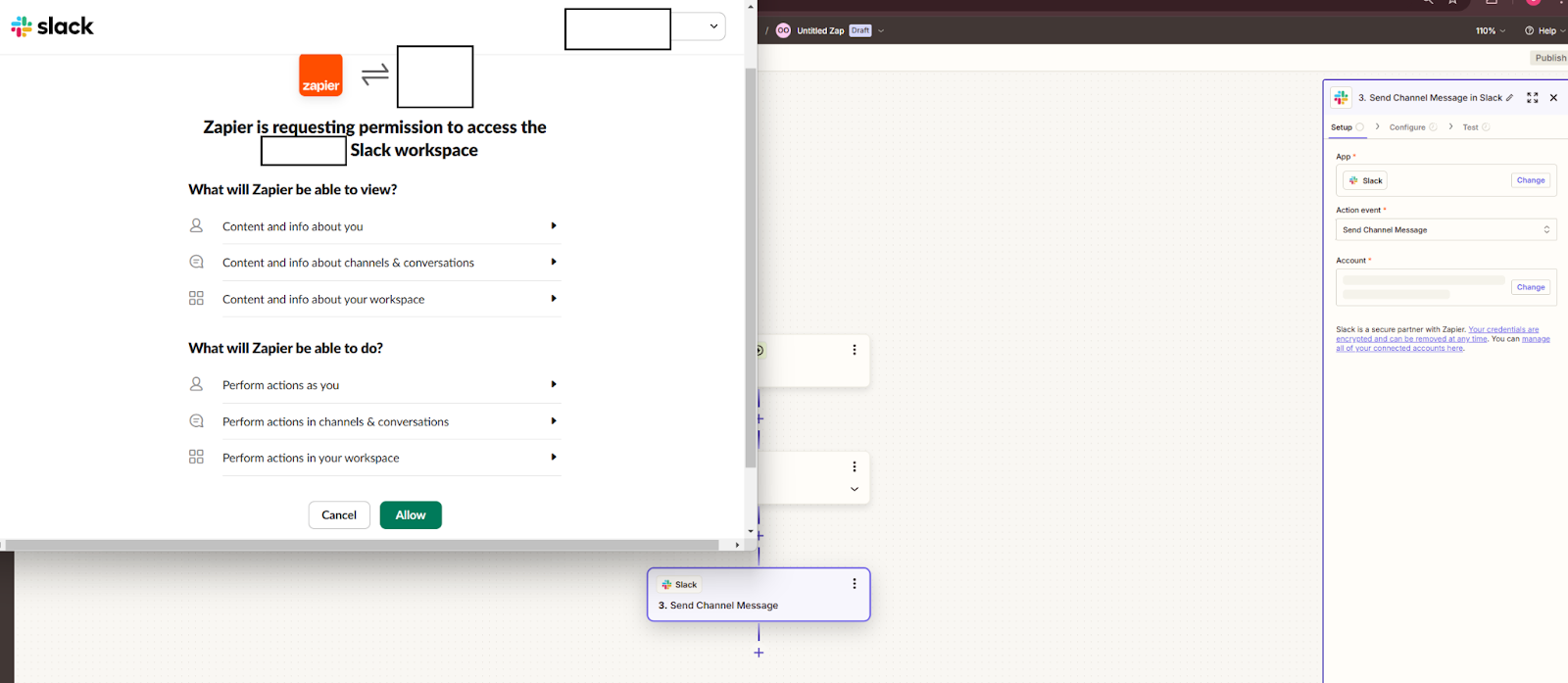
Task: Open 'Untitled Zap' title dropdown chevron
Action: coord(881,30)
